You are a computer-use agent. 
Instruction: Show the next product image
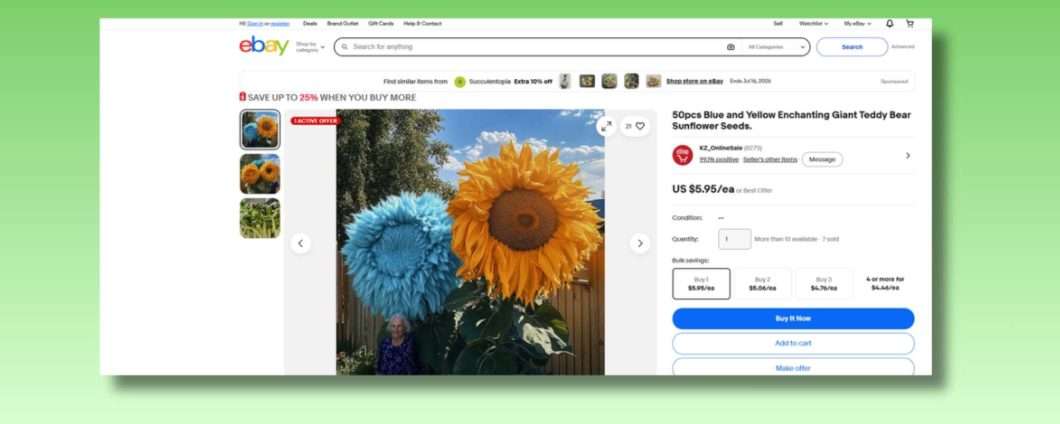pos(640,243)
